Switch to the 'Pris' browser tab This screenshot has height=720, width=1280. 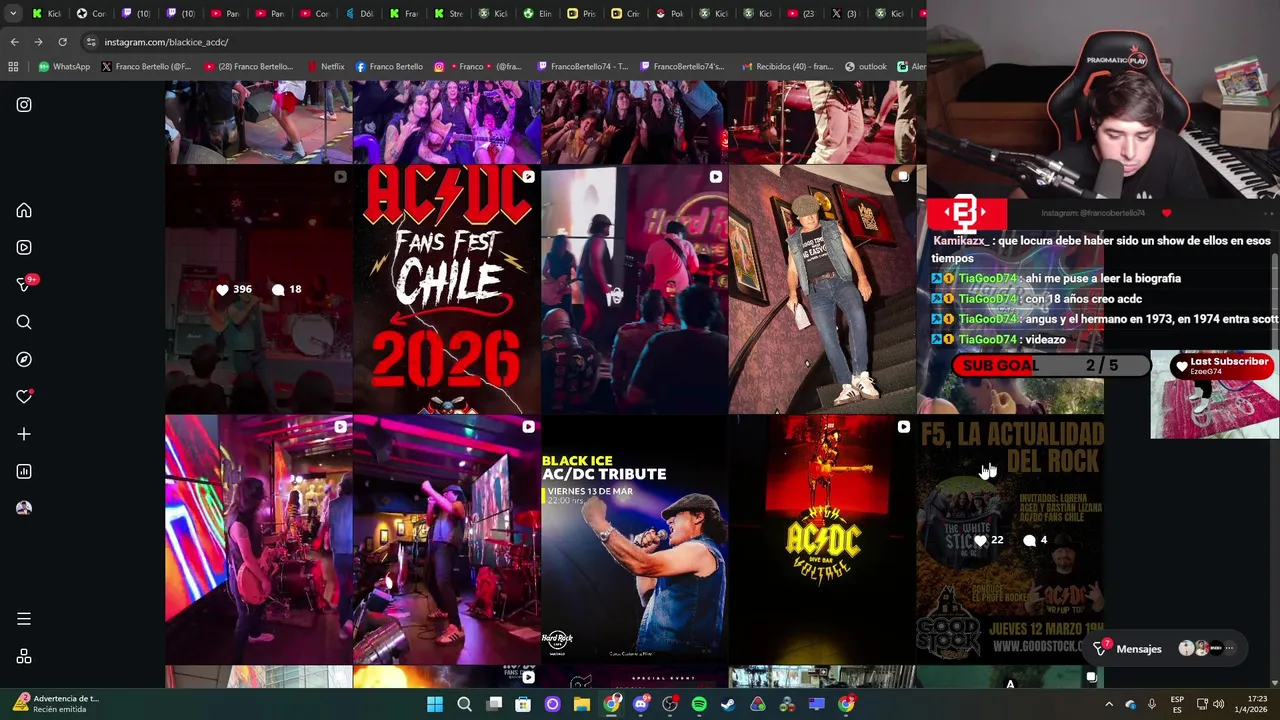[x=582, y=14]
